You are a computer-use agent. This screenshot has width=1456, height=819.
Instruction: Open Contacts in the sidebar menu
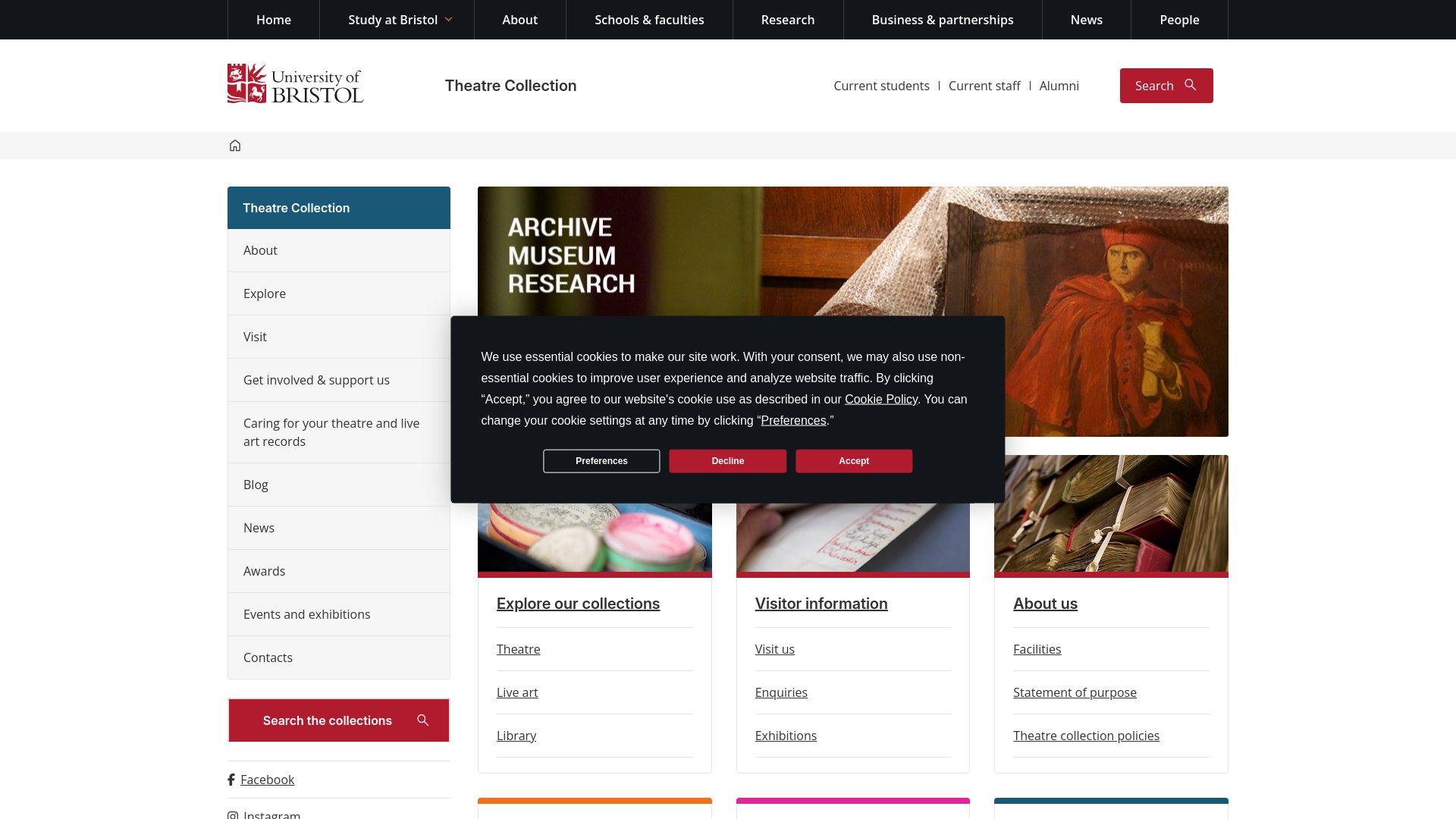[x=339, y=657]
